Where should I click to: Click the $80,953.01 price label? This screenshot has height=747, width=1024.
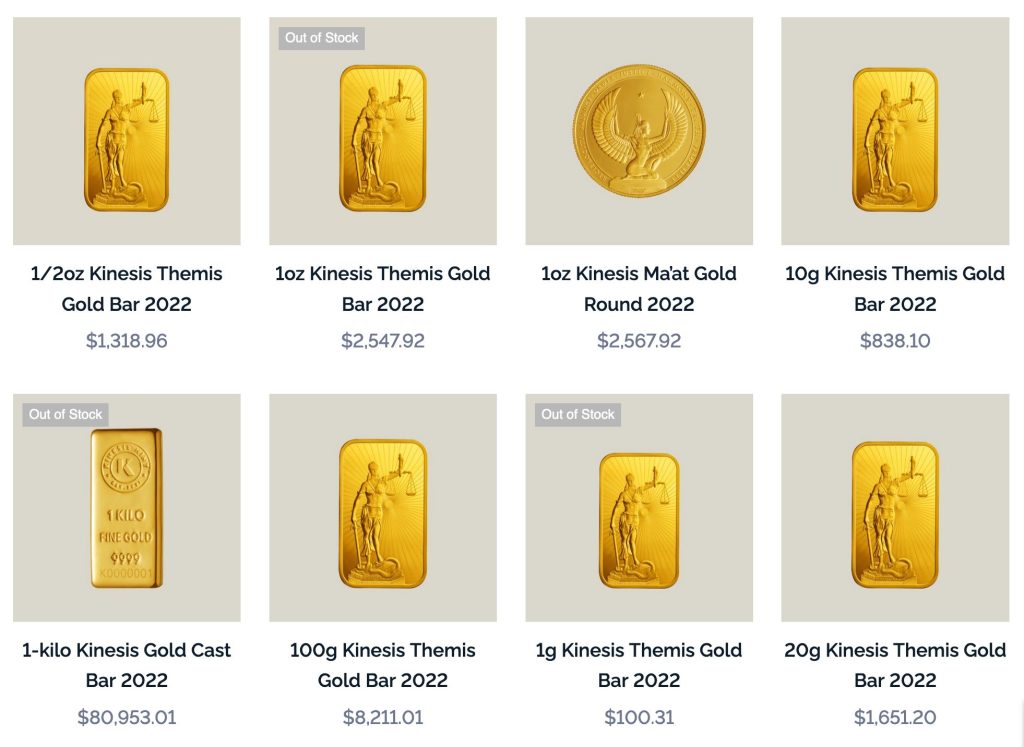(126, 717)
